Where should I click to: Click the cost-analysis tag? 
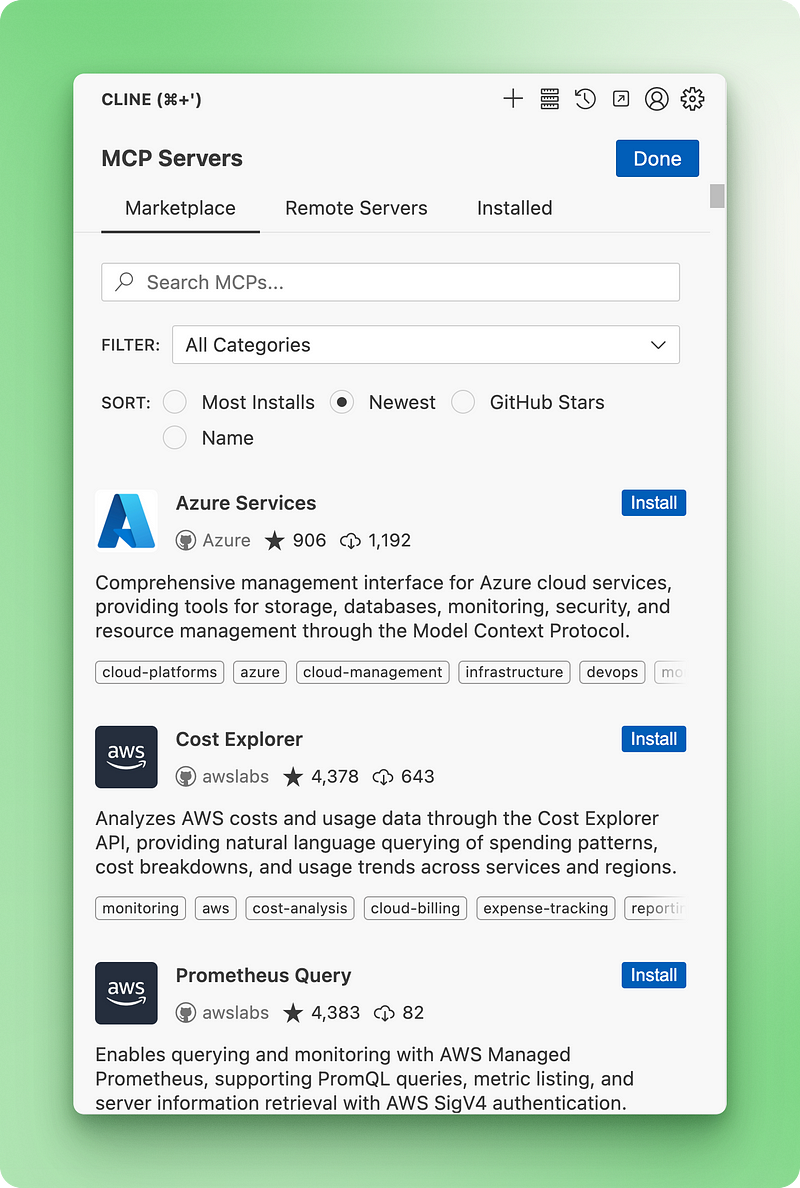[300, 908]
